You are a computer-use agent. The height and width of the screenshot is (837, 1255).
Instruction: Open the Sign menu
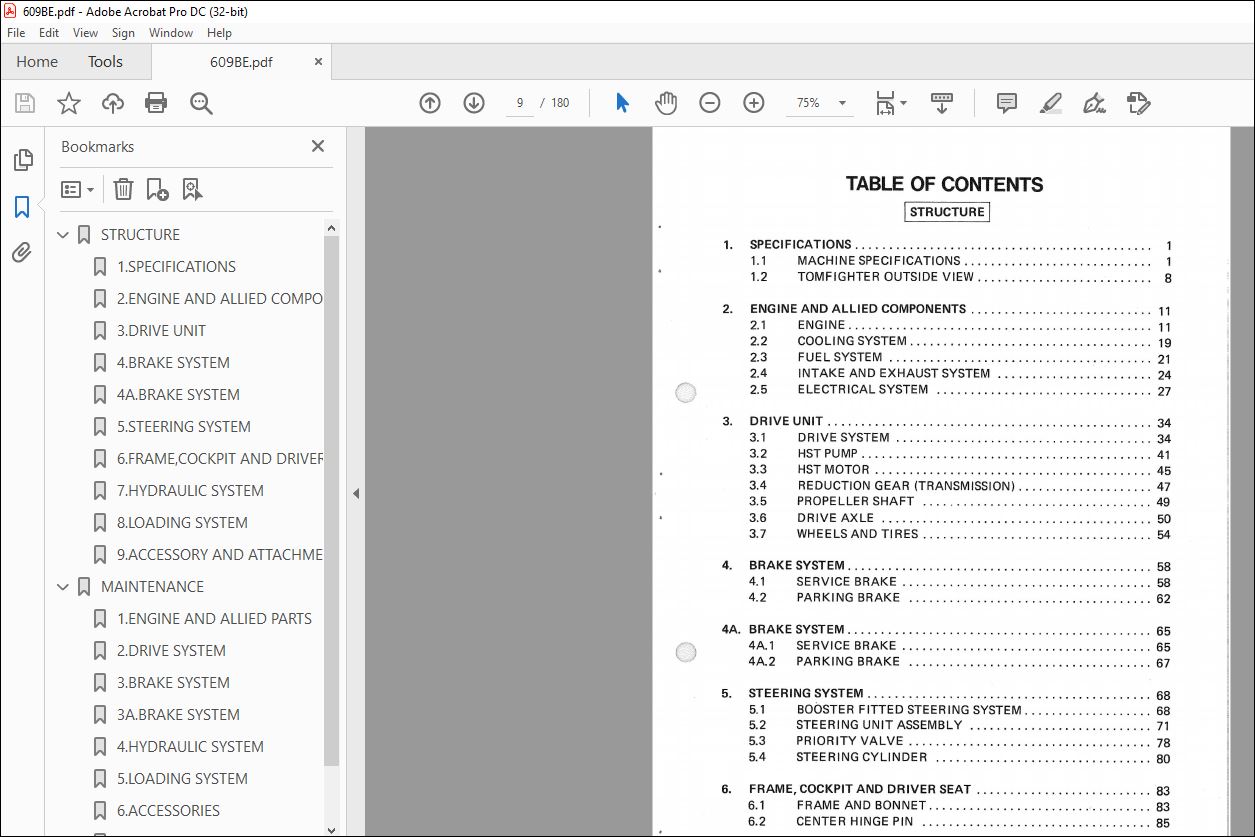pos(123,33)
